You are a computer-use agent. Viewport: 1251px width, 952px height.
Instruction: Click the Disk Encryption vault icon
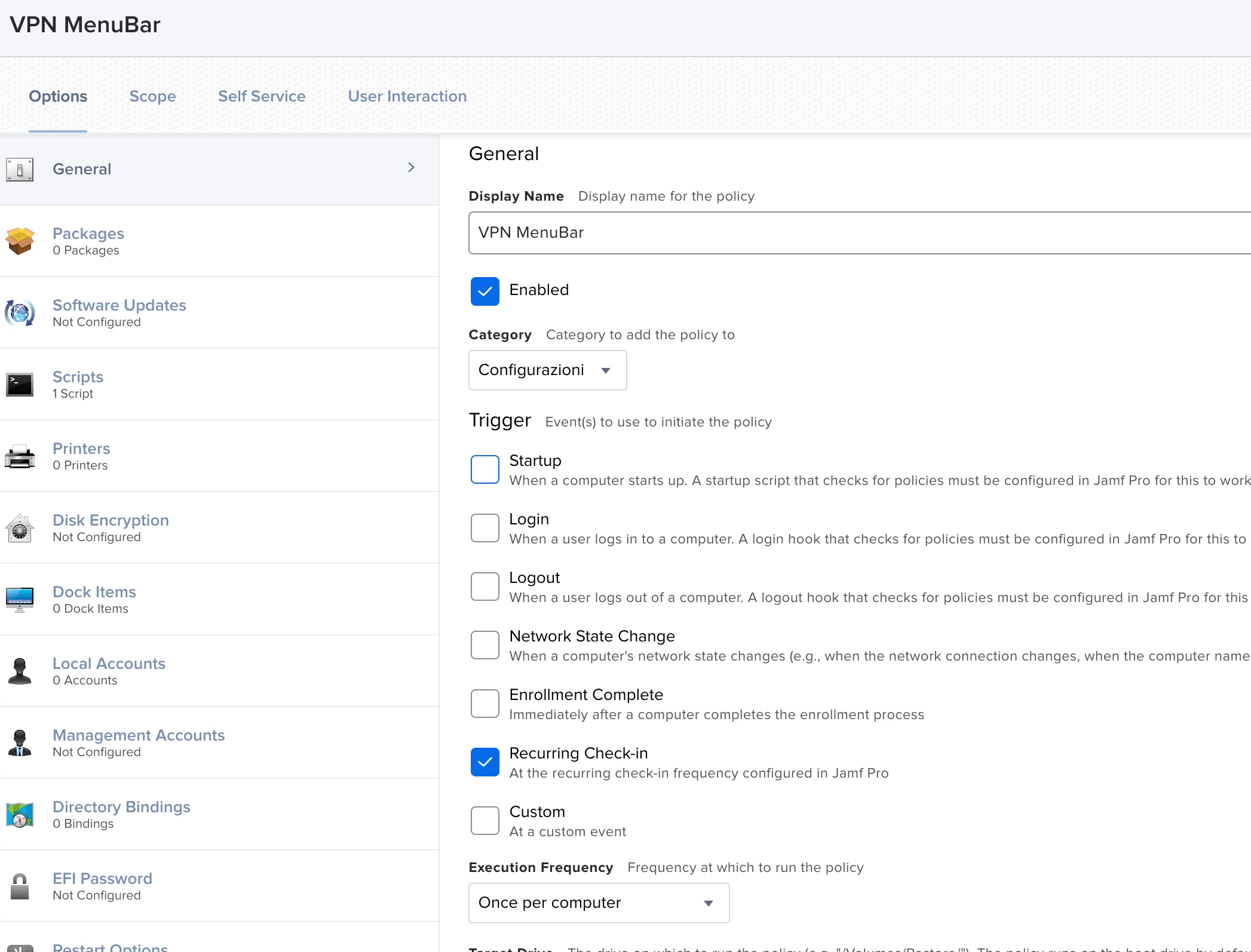20,528
